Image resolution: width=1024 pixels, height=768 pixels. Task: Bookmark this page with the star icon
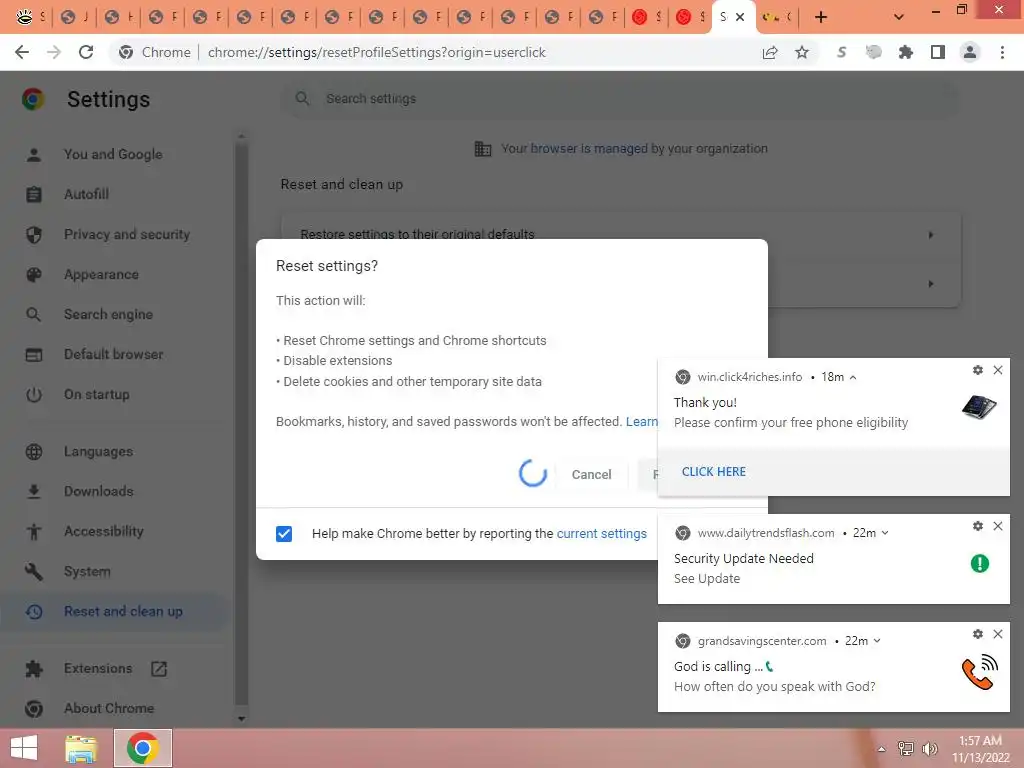click(x=802, y=52)
